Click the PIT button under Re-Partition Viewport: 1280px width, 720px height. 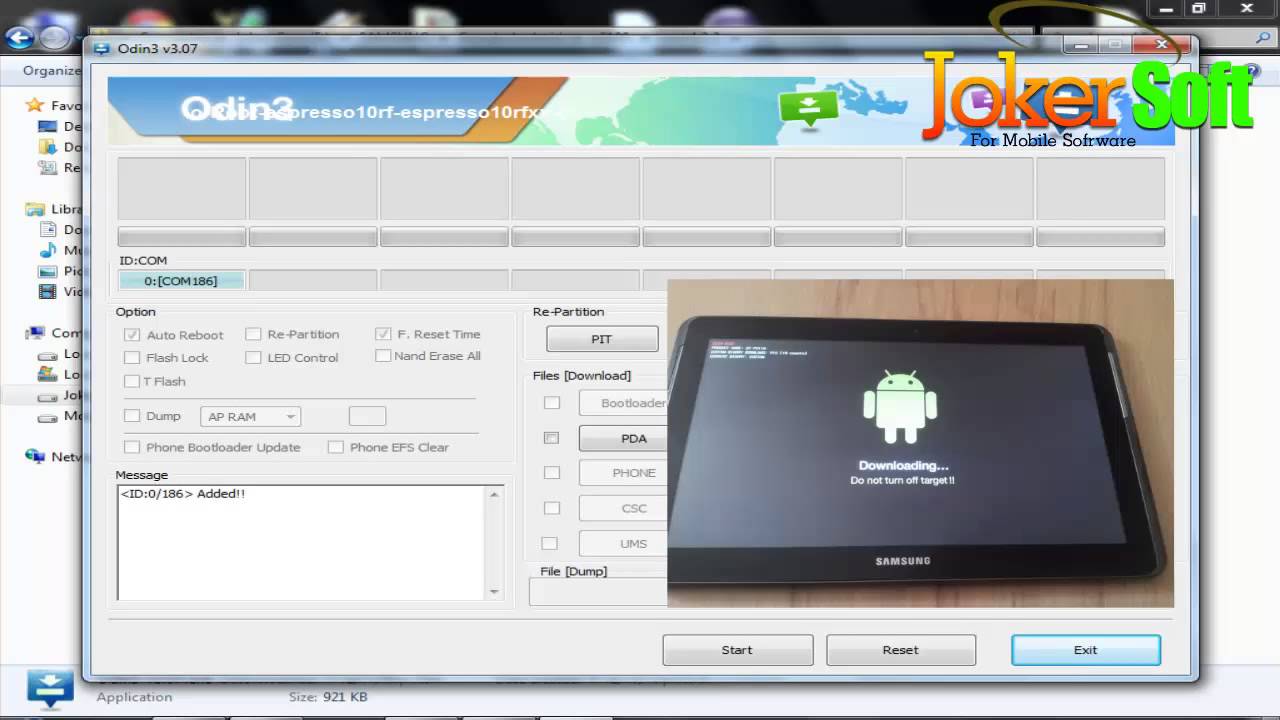coord(602,339)
